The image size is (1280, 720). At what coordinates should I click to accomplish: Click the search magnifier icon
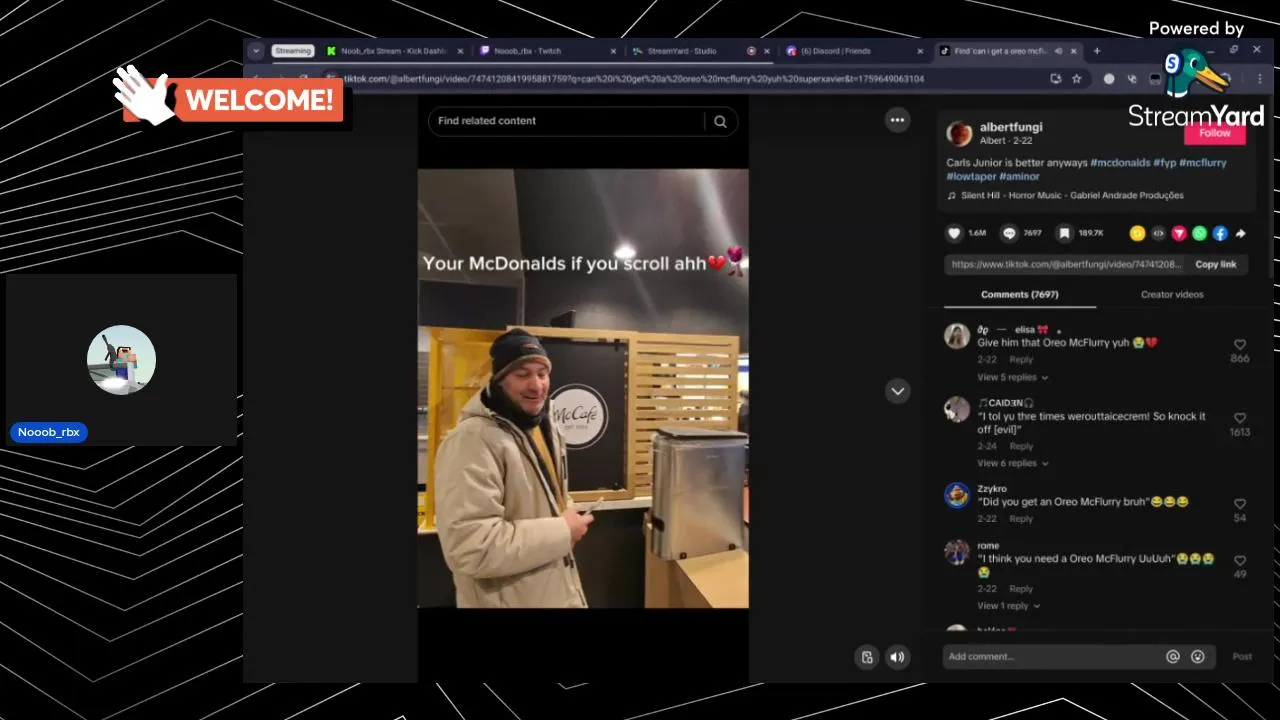[x=720, y=121]
